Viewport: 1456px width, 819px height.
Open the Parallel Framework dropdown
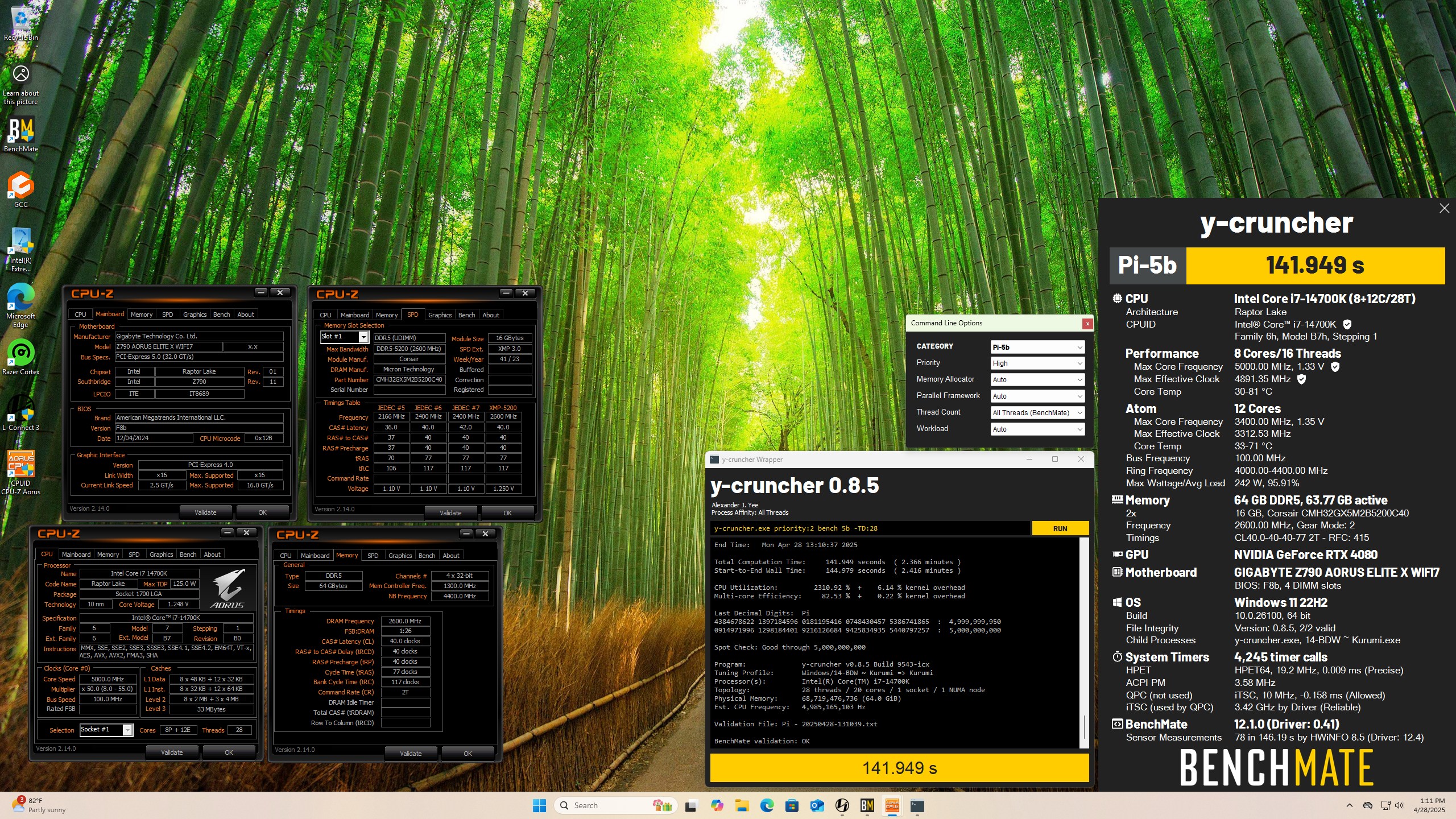pos(1037,396)
